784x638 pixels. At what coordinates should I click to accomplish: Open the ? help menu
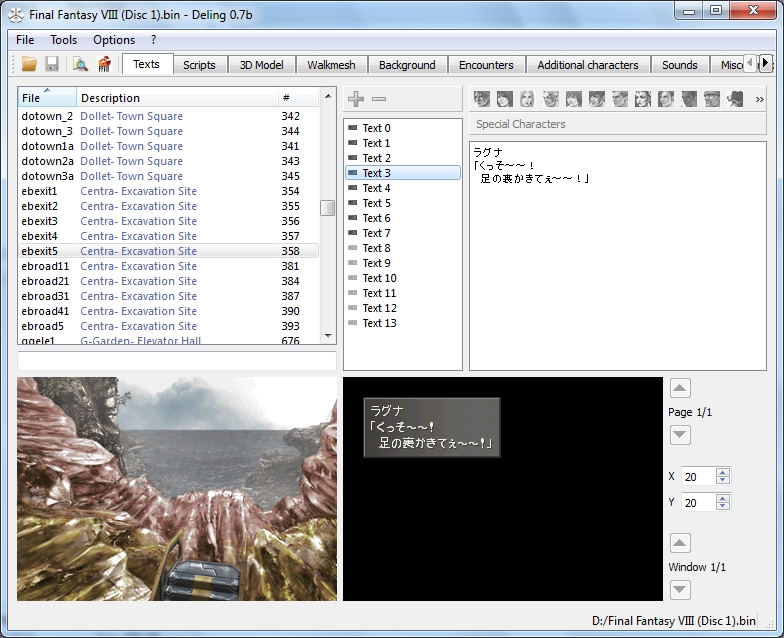(154, 40)
